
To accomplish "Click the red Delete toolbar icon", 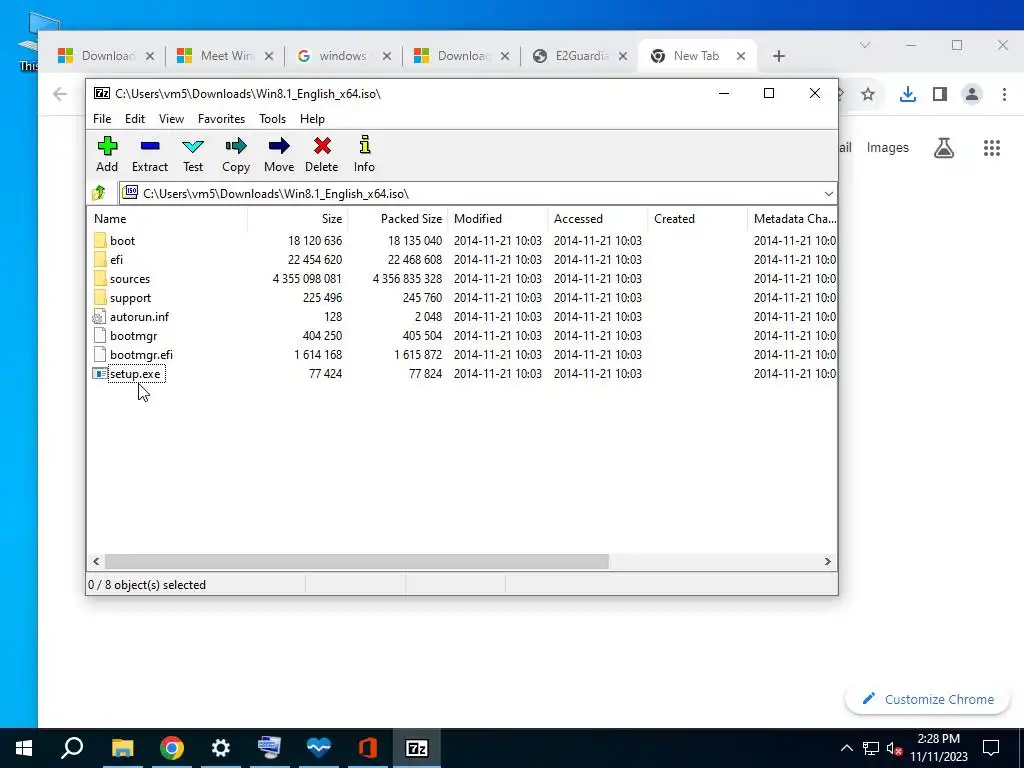I will pos(322,146).
